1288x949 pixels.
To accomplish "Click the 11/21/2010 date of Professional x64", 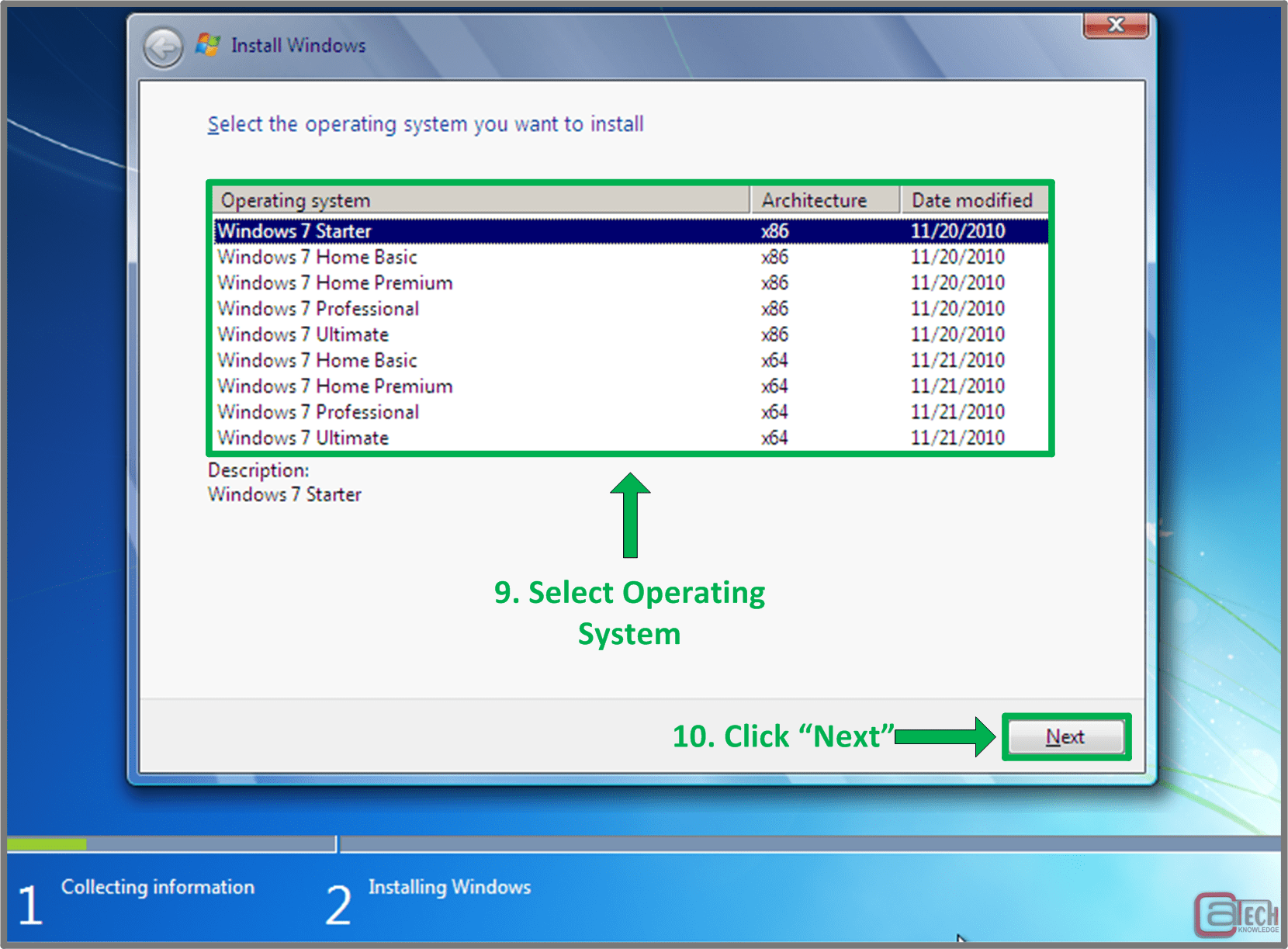I will click(957, 412).
